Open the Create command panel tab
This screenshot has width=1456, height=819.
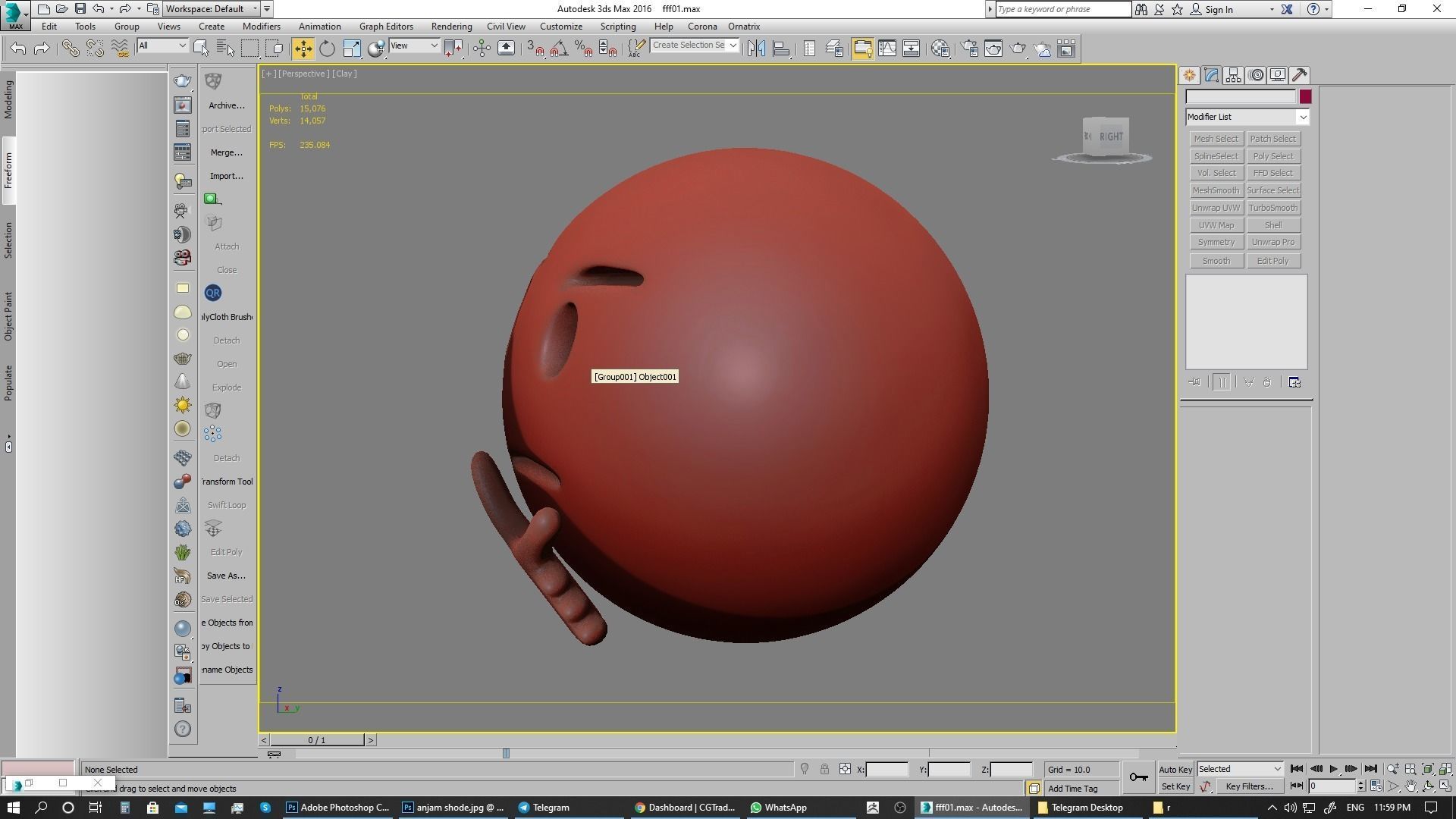point(1189,75)
